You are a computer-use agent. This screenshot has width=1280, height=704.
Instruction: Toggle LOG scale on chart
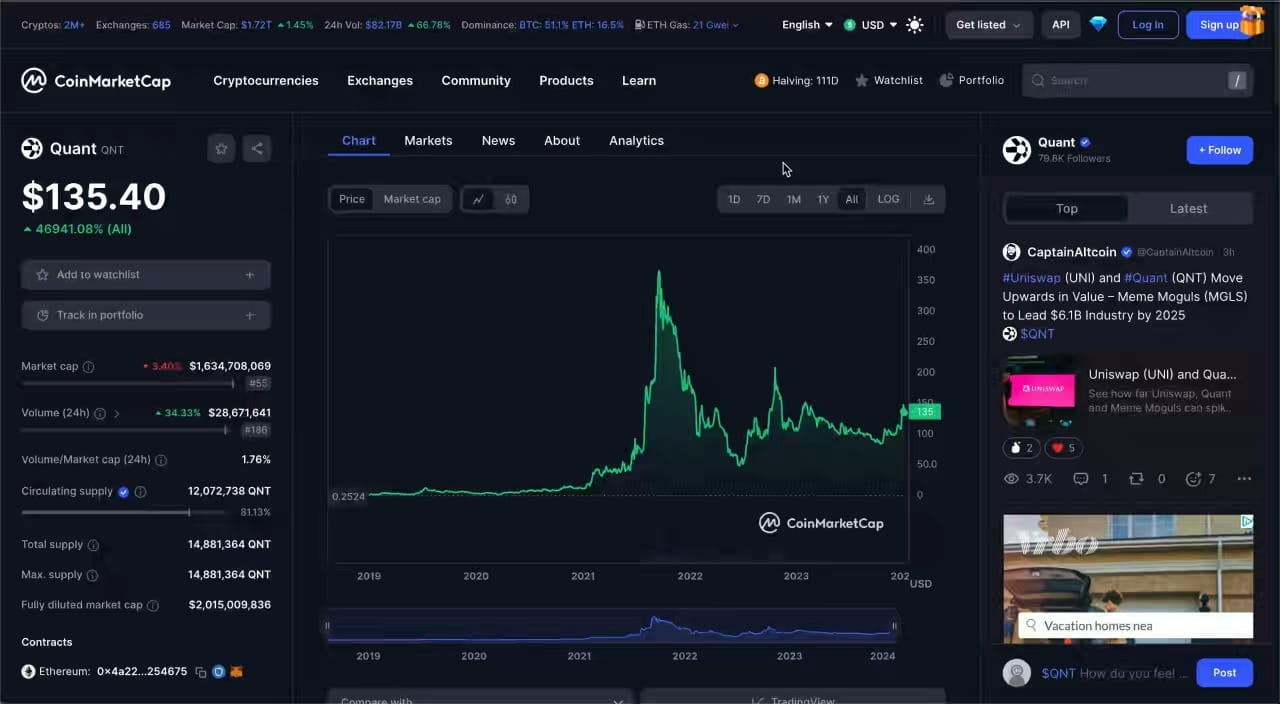point(888,199)
